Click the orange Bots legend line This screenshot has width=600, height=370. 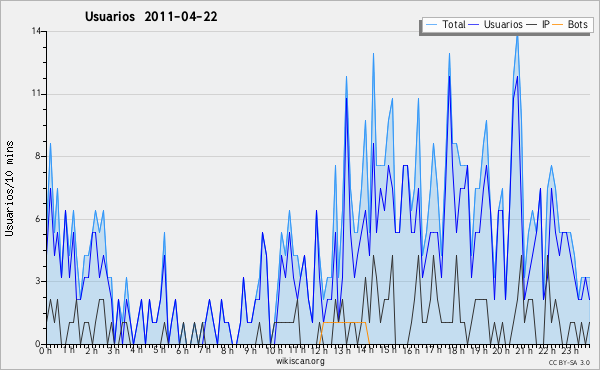click(558, 25)
